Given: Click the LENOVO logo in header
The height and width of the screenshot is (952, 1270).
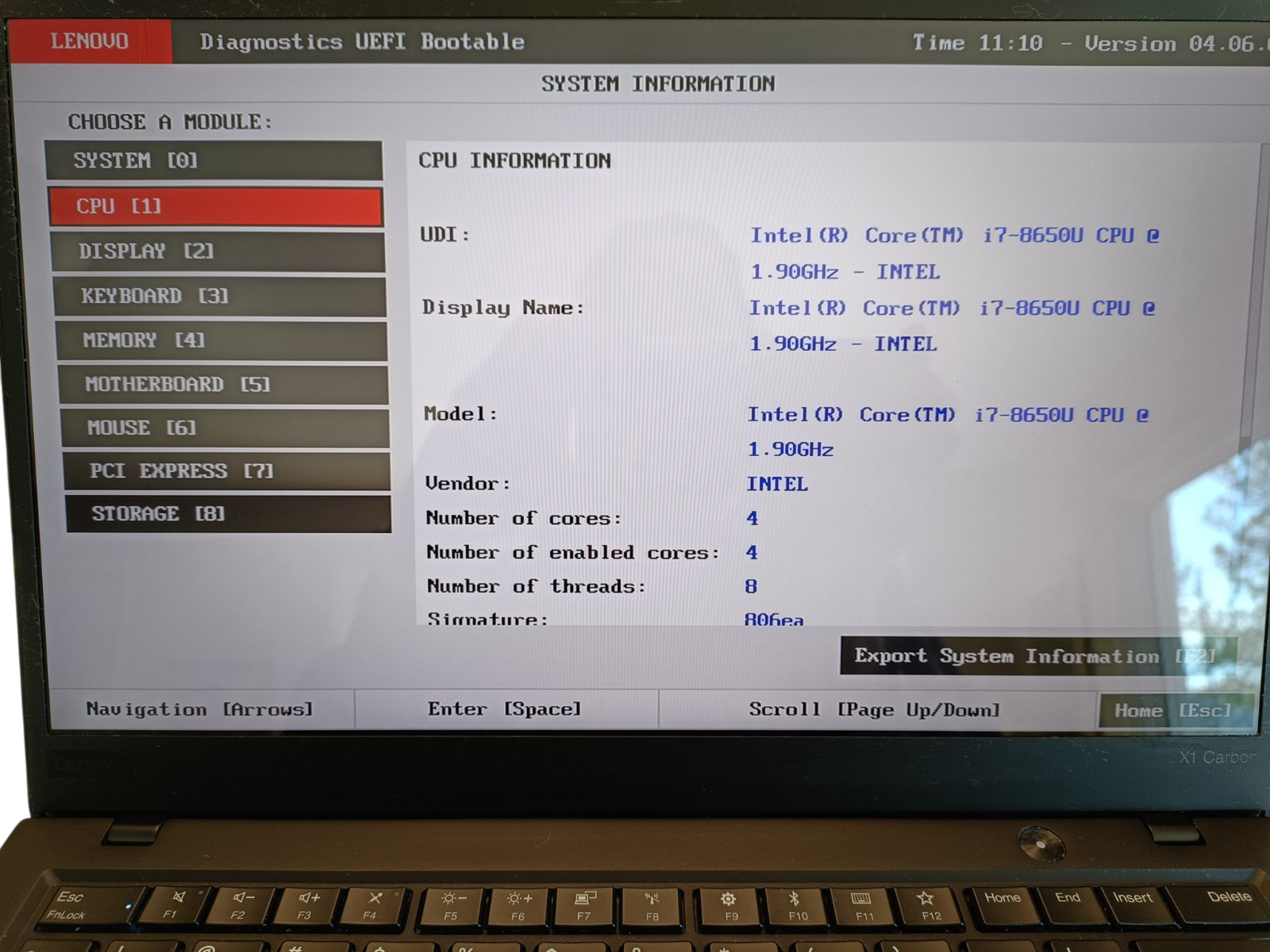Looking at the screenshot, I should coord(90,41).
